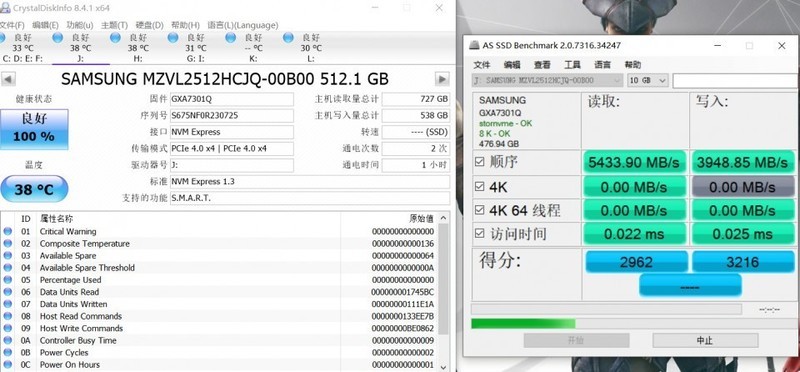This screenshot has width=800, height=372.
Task: Click Available Spare Threshold status dot
Action: (8, 267)
